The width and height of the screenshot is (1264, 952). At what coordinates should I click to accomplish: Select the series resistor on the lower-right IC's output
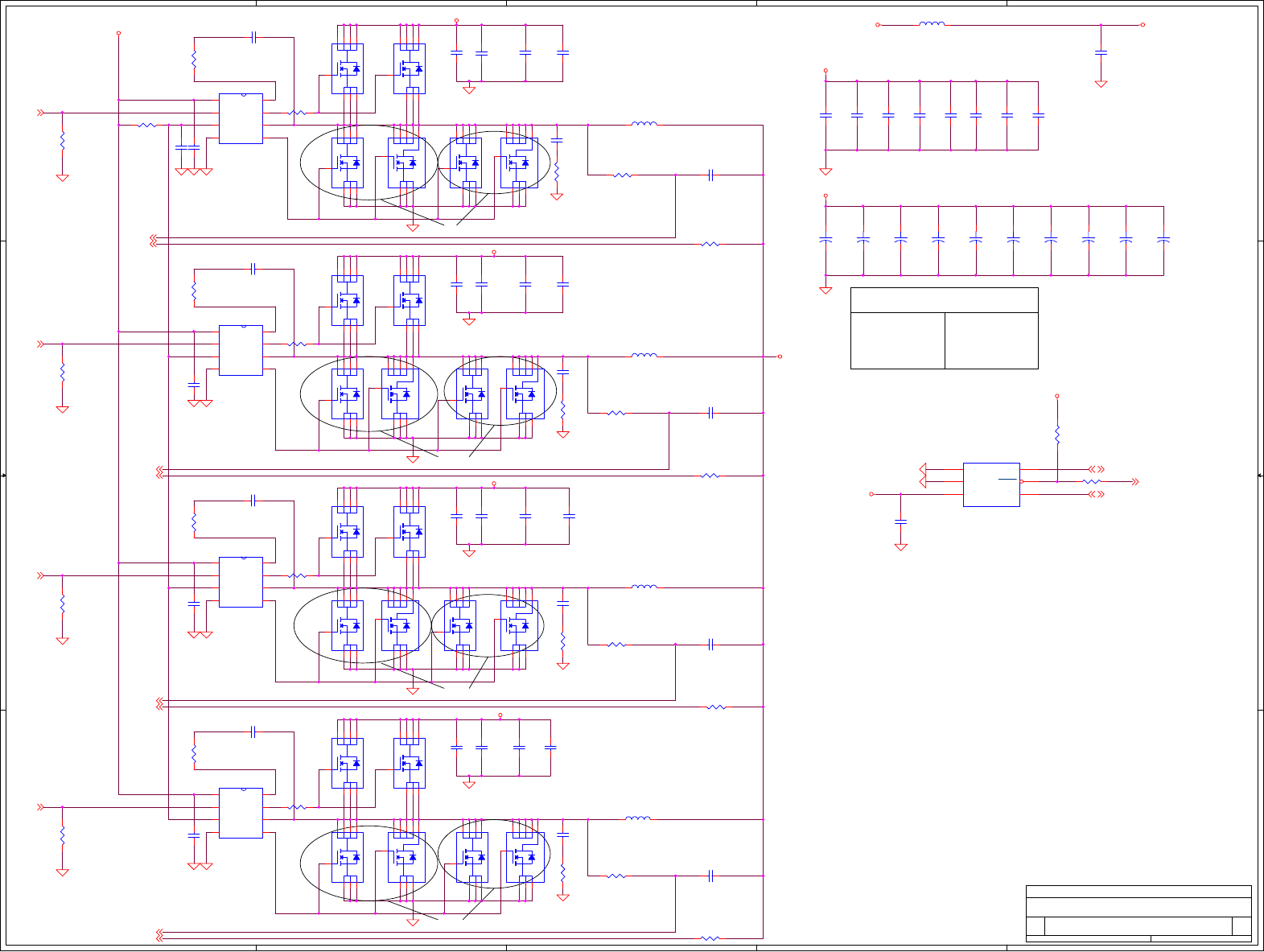point(1092,482)
